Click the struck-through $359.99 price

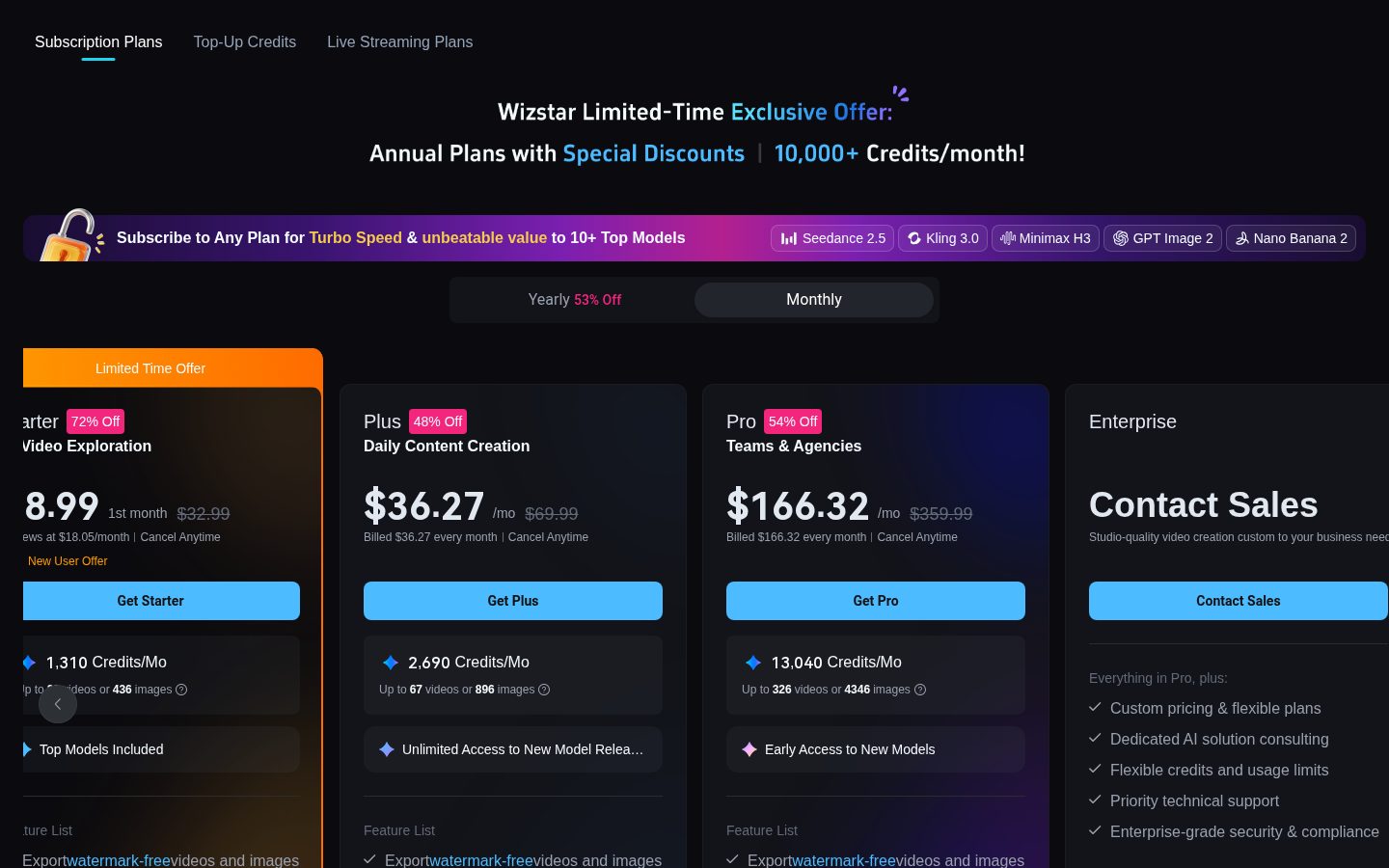(x=941, y=514)
